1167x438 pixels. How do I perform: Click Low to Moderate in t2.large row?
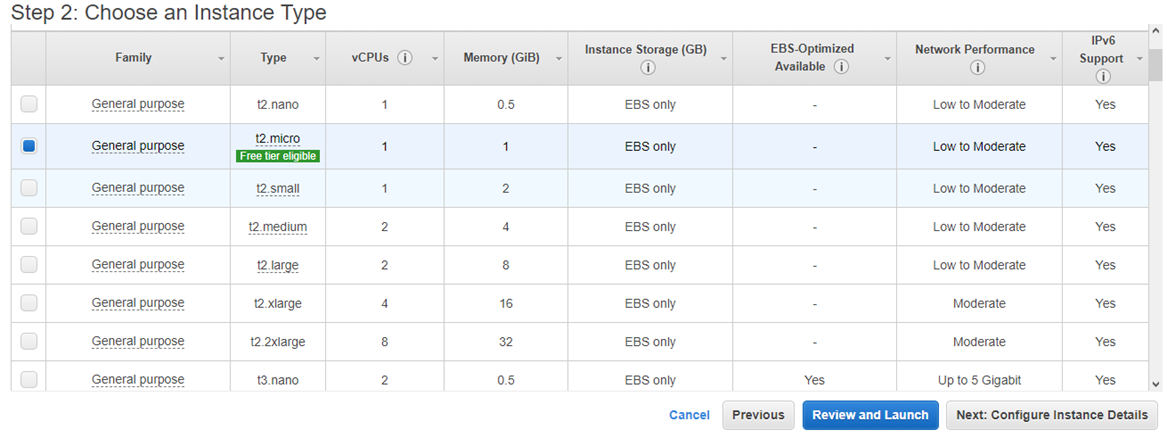coord(979,265)
